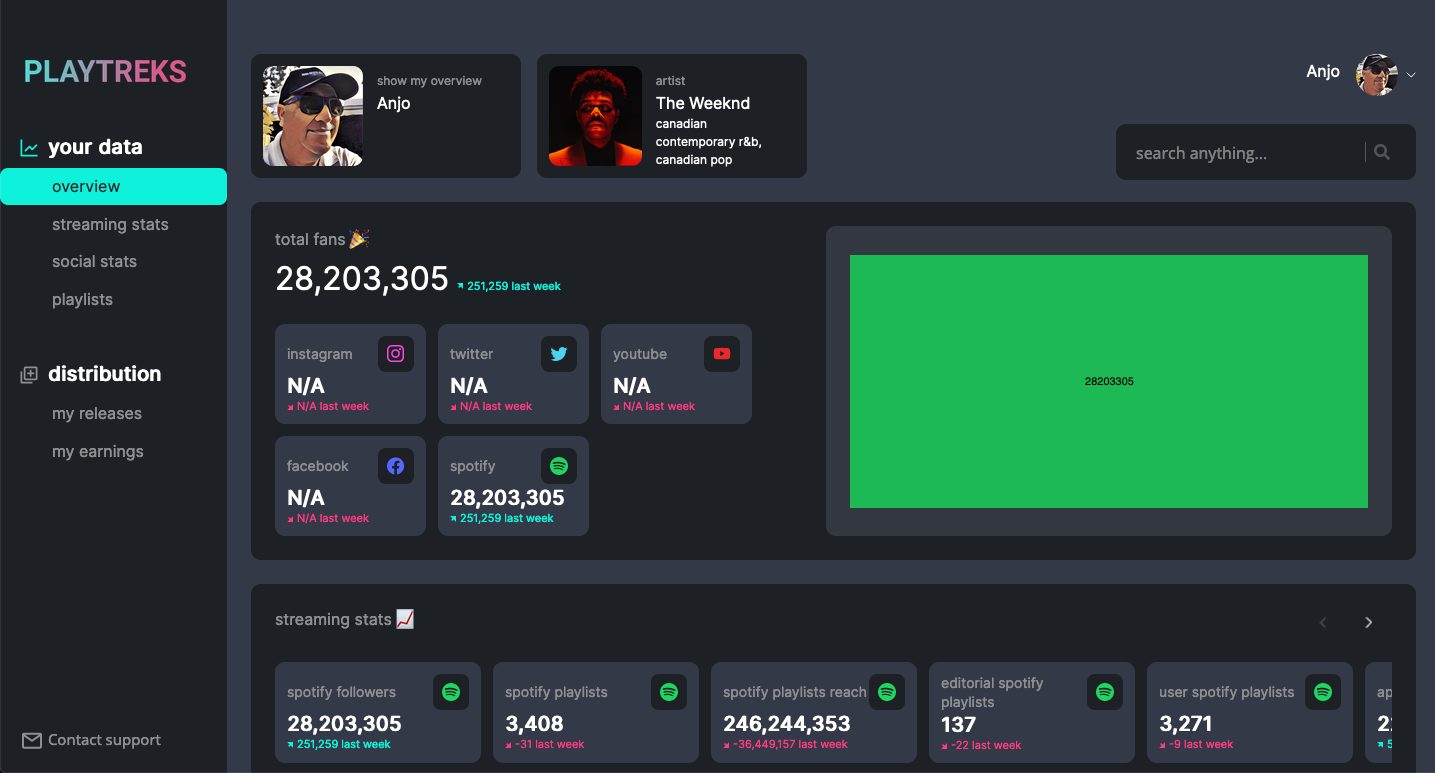This screenshot has width=1435, height=773.
Task: Click the green fans treemap block
Action: point(1109,381)
